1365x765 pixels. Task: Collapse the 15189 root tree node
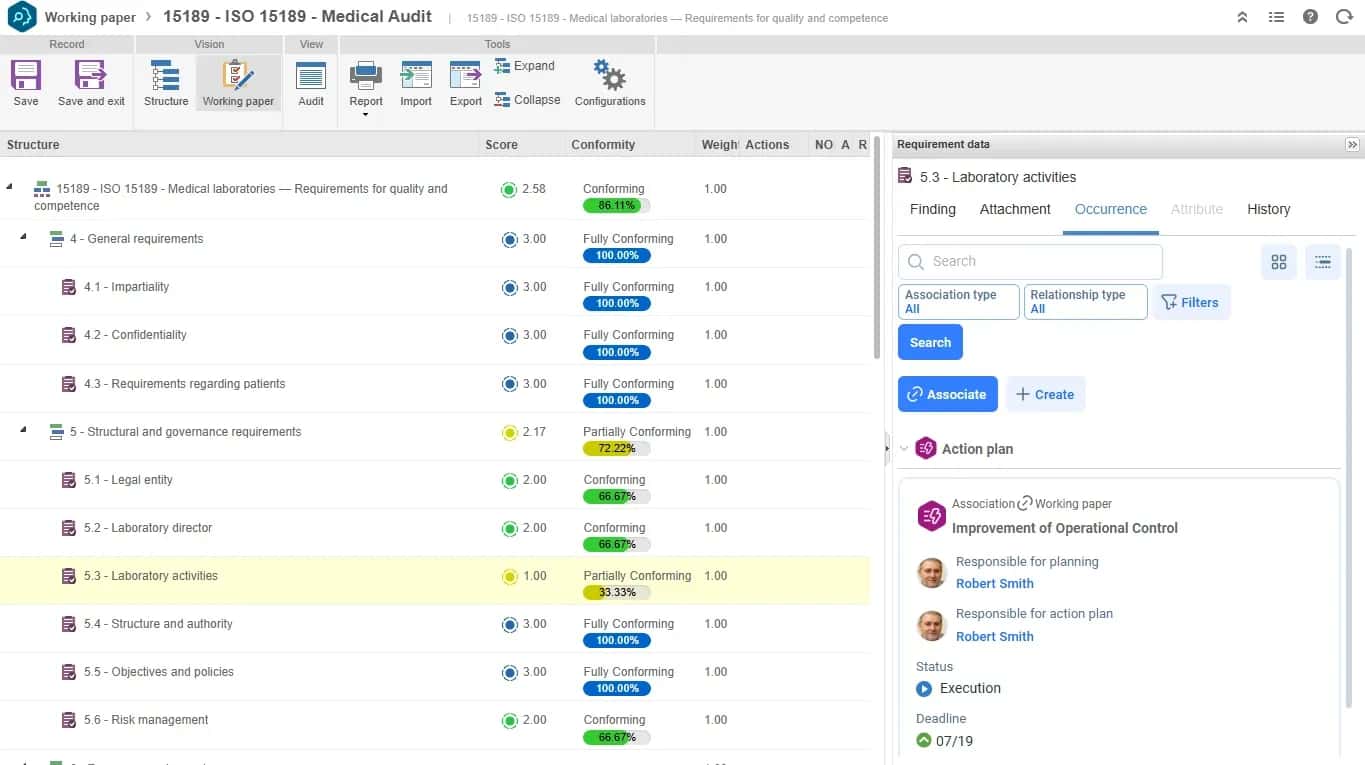pyautogui.click(x=11, y=187)
